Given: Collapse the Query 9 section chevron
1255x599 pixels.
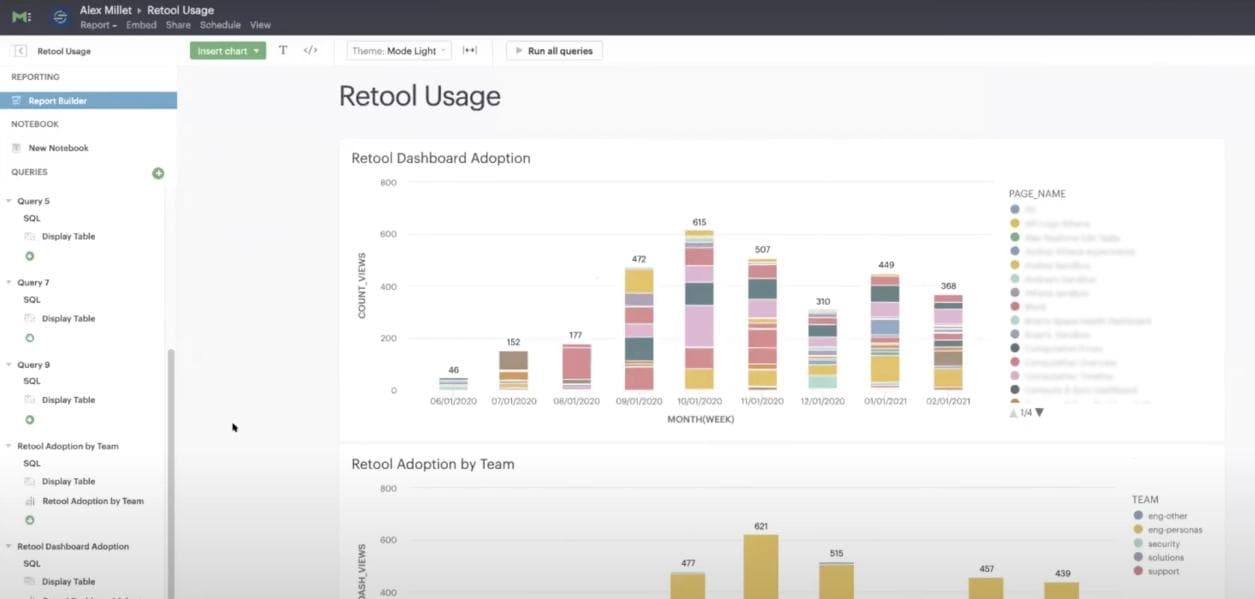Looking at the screenshot, I should coord(8,364).
